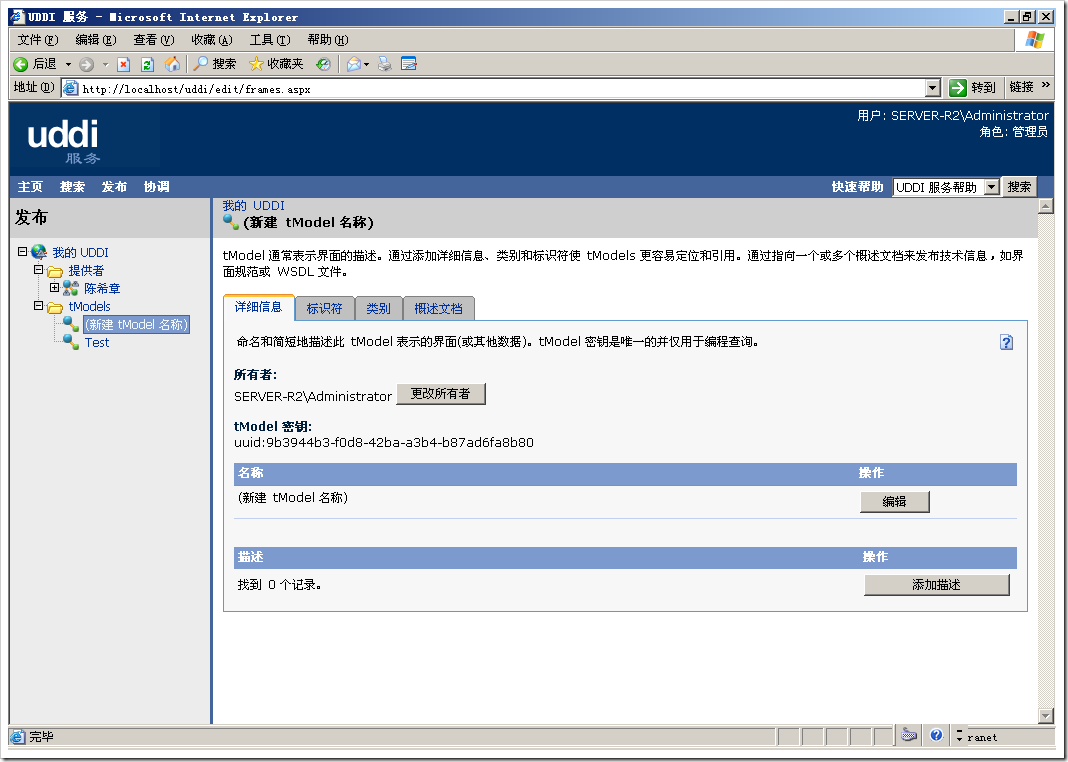Click the History clock icon
1068x762 pixels.
coord(324,64)
